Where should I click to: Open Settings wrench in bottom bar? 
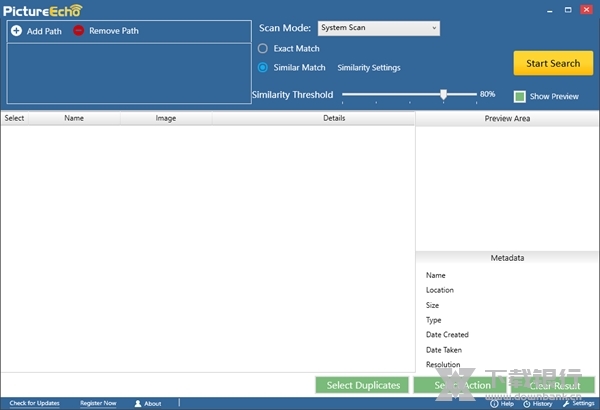tap(567, 403)
